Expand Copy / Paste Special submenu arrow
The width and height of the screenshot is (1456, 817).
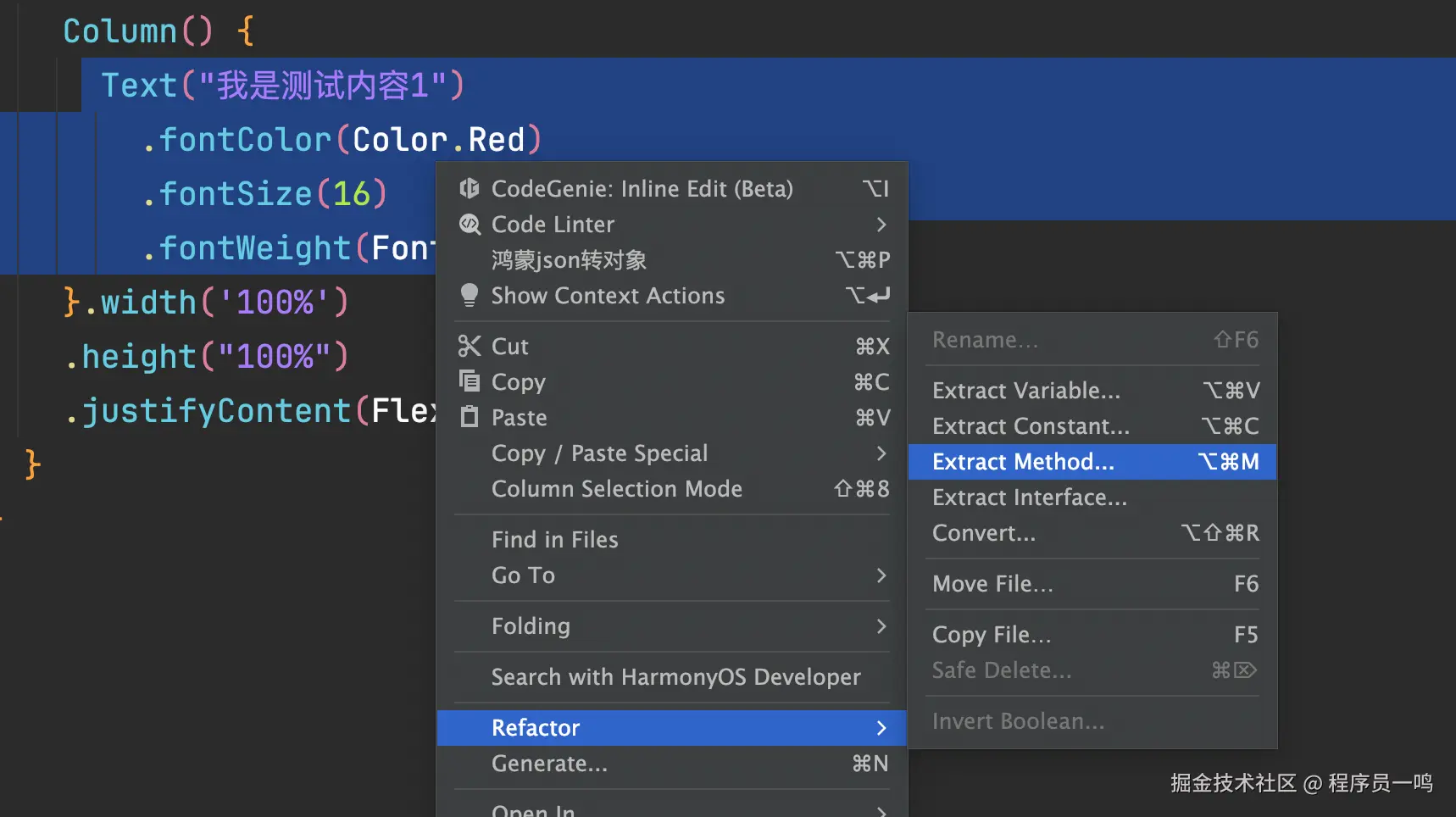pyautogui.click(x=881, y=453)
